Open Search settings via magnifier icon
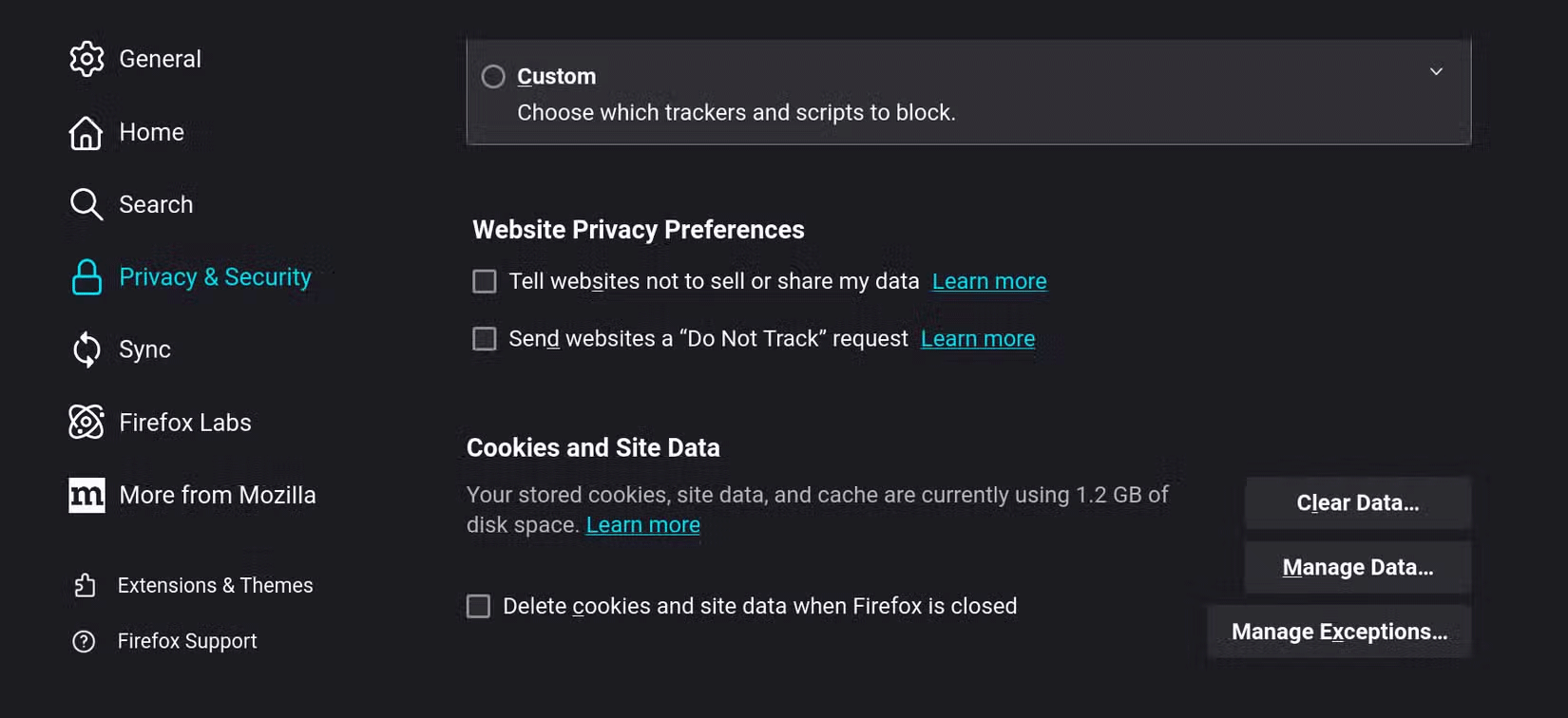 click(86, 204)
